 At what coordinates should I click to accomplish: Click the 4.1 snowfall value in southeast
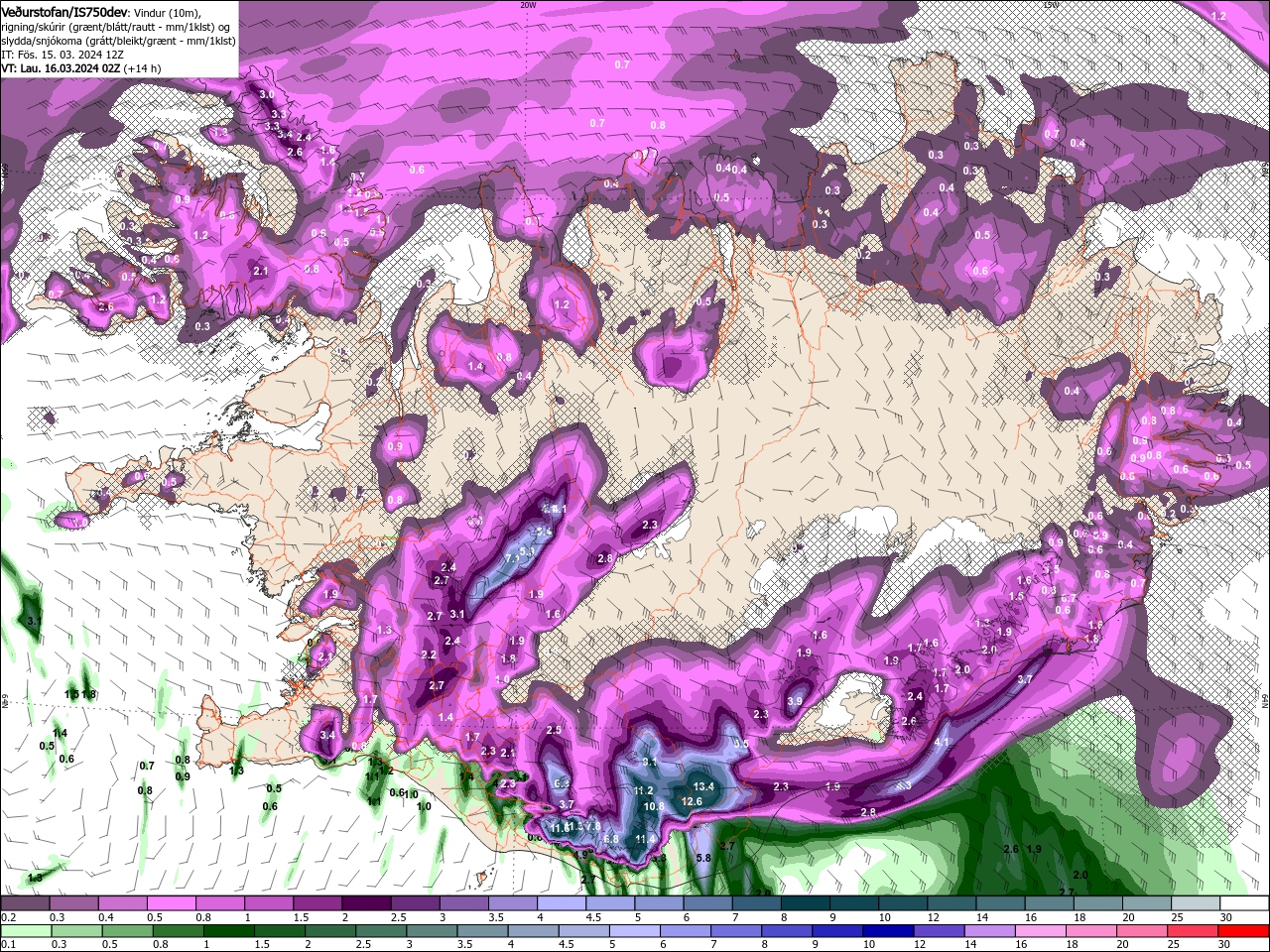[x=943, y=742]
